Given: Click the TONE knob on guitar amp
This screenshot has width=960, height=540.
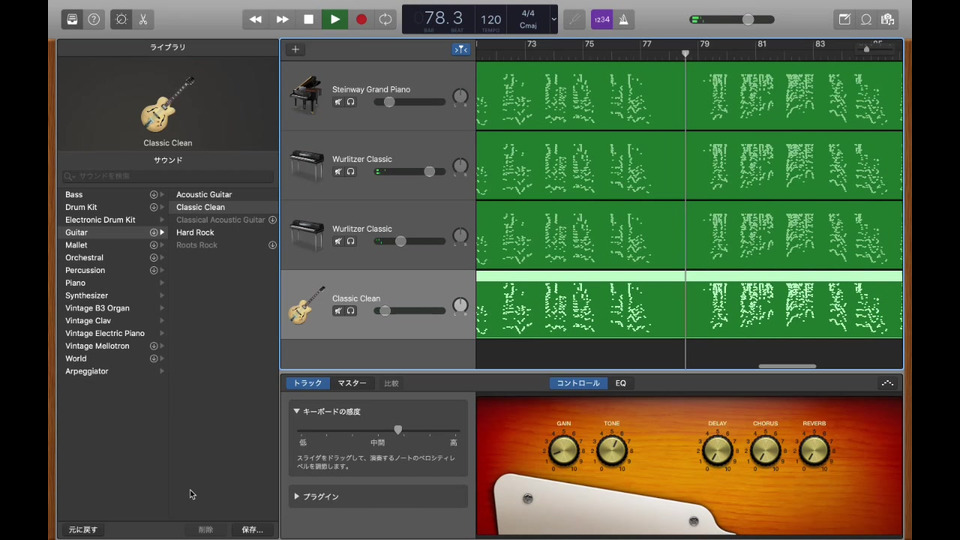Looking at the screenshot, I should click(612, 451).
